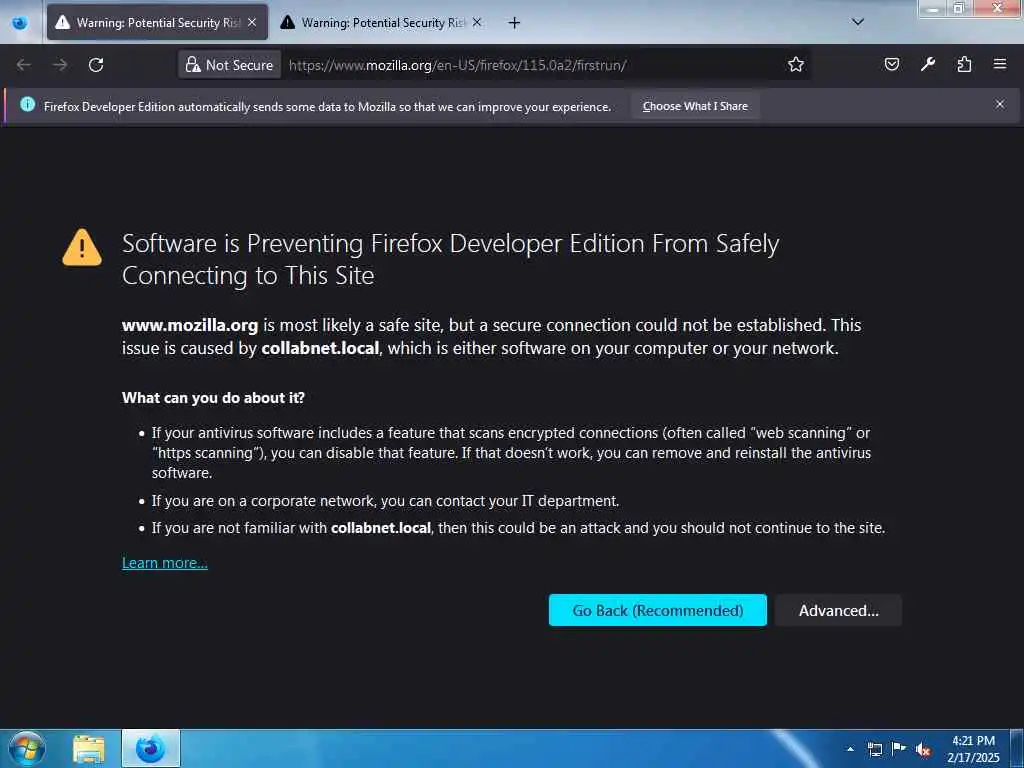The height and width of the screenshot is (768, 1024).
Task: Dismiss the data sharing notification bar
Action: [1000, 104]
